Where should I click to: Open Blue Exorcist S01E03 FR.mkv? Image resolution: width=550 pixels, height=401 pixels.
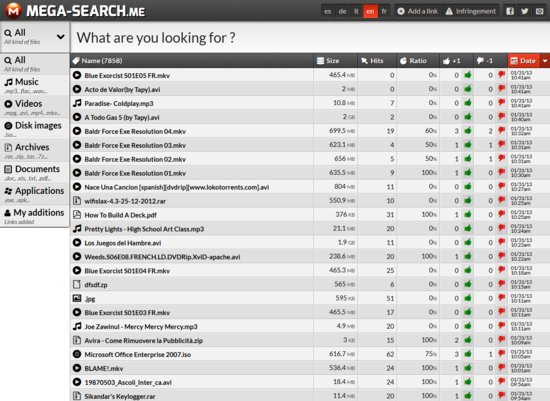[x=127, y=312]
